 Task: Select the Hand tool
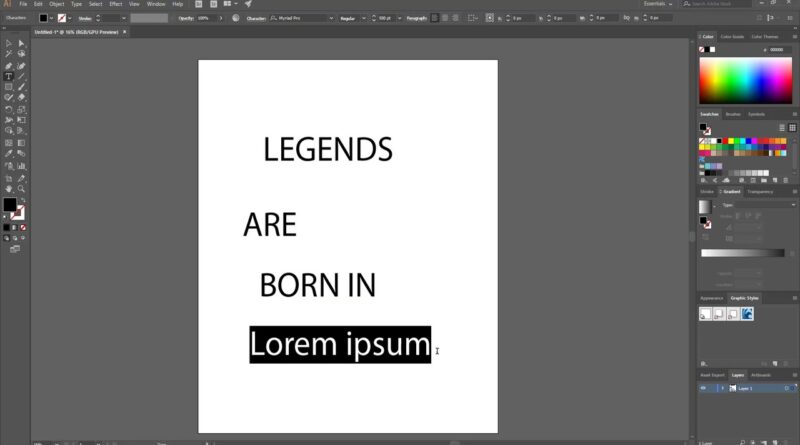(8, 188)
